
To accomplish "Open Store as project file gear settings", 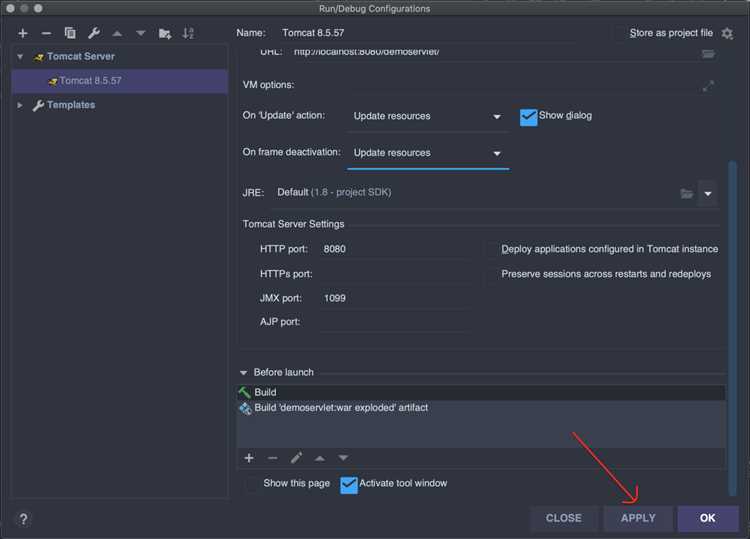I will [x=727, y=33].
